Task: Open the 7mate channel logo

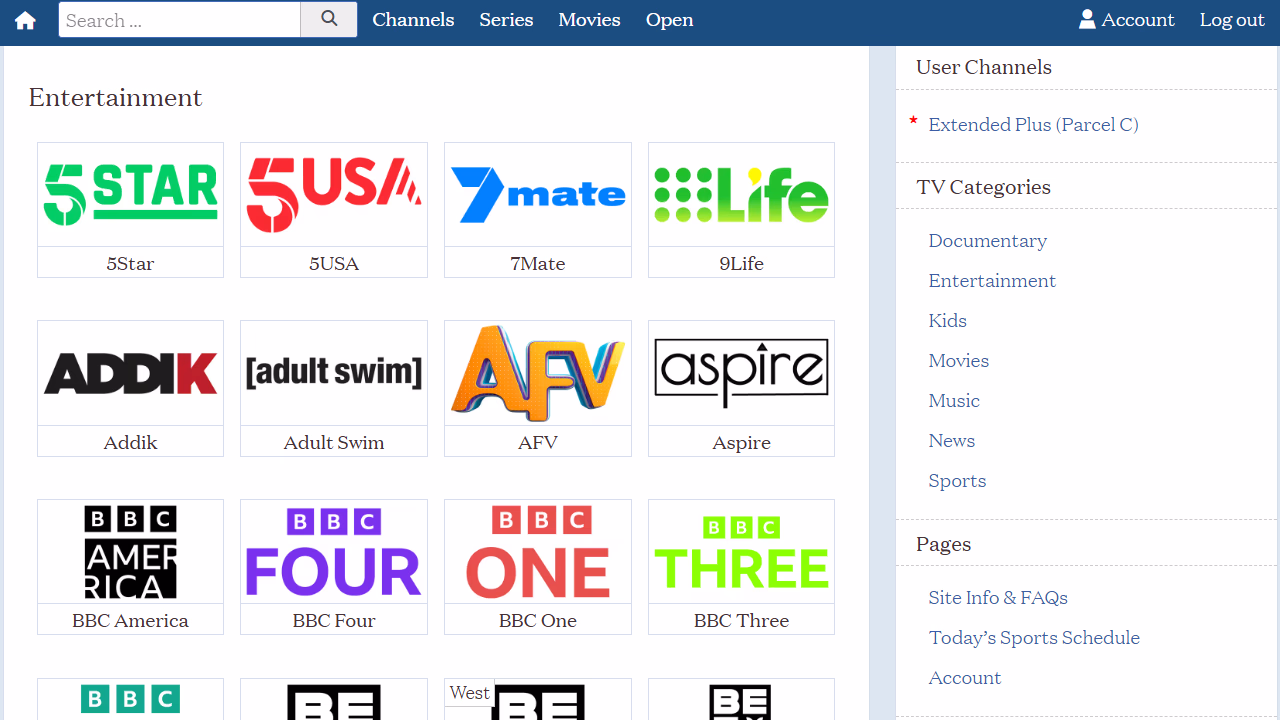Action: point(537,194)
